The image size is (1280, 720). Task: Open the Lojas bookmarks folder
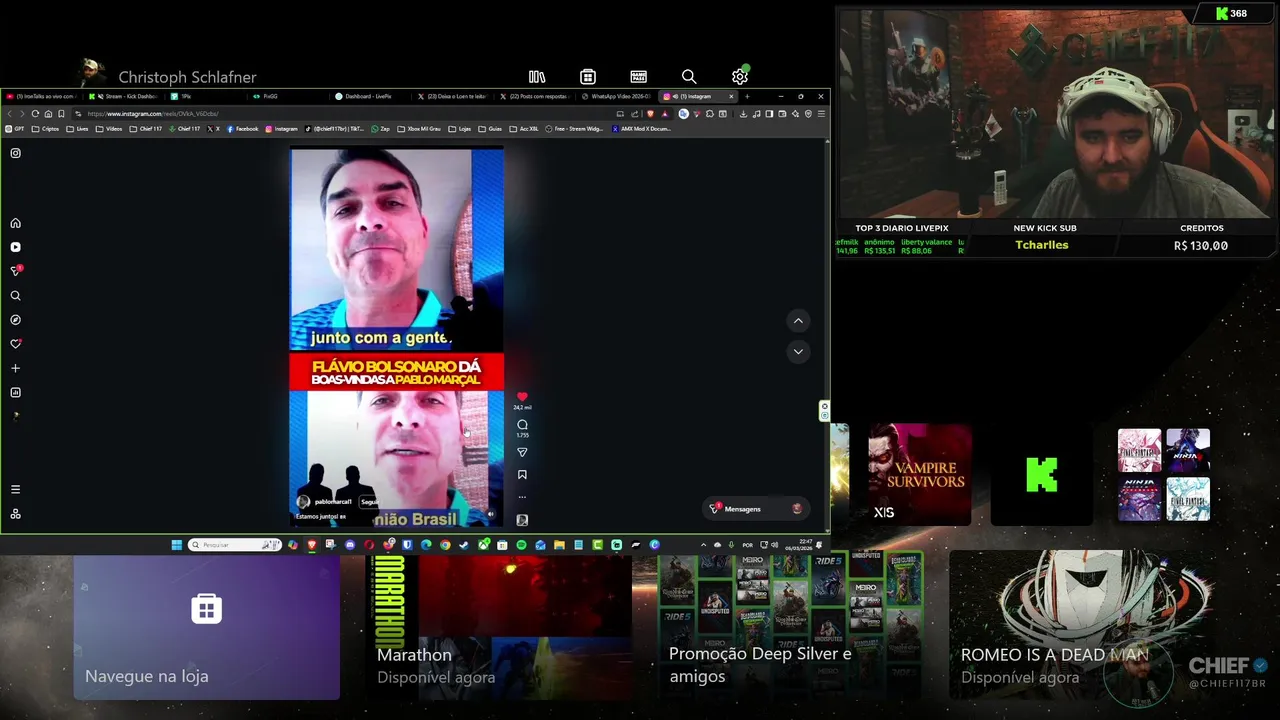point(459,129)
